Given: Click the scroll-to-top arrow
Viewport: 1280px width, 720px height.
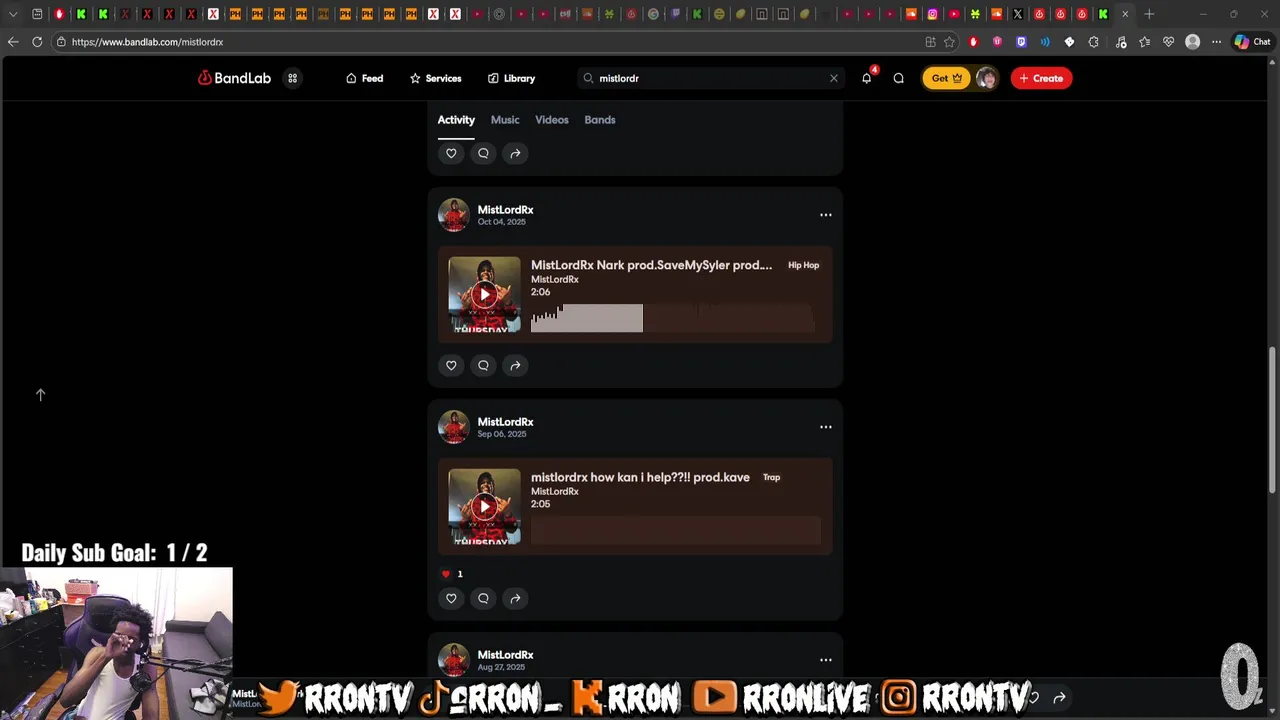Looking at the screenshot, I should click(41, 395).
